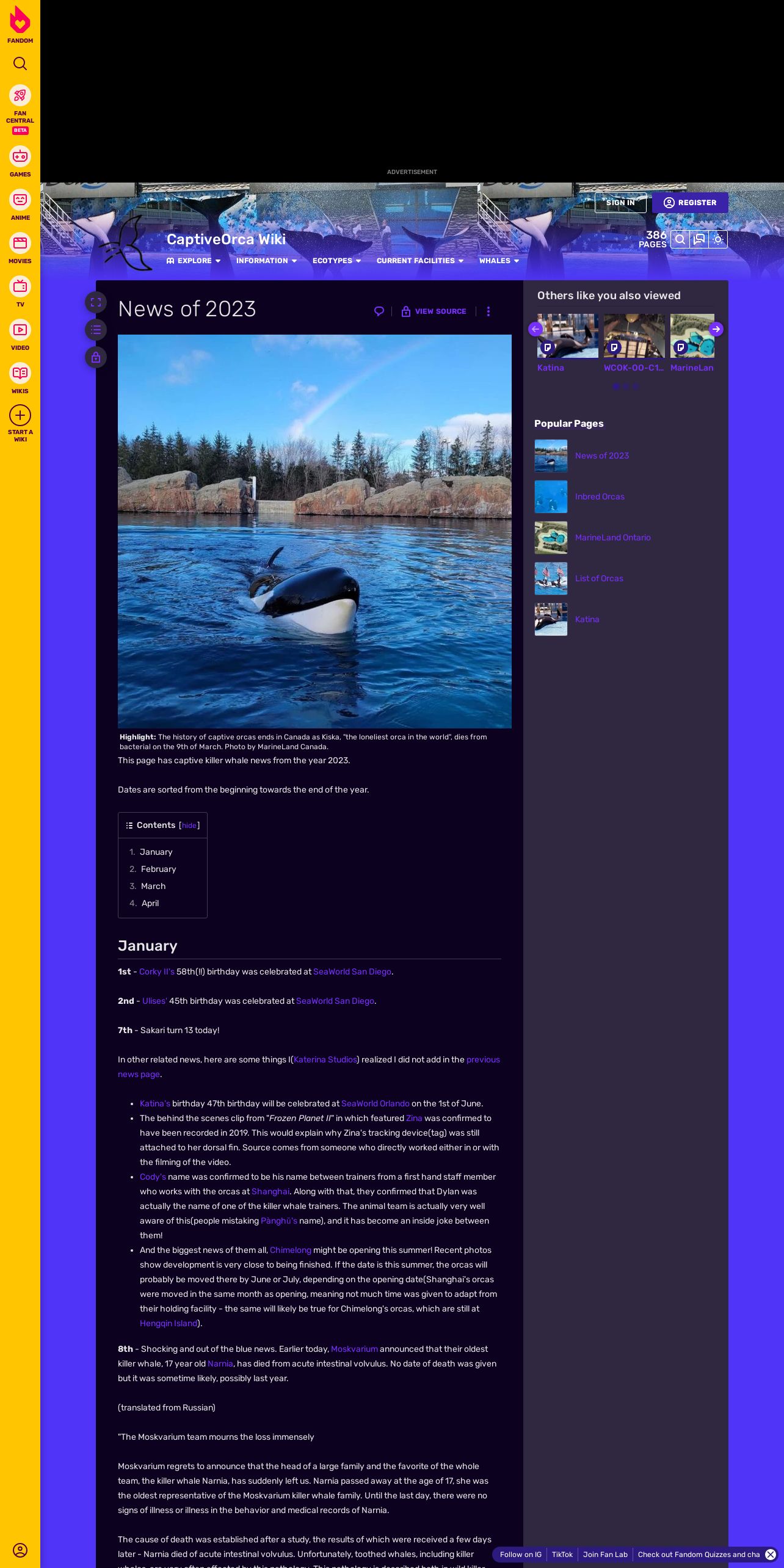This screenshot has height=1568, width=784.
Task: Open the user profile icon at sidebar bottom
Action: [20, 1550]
